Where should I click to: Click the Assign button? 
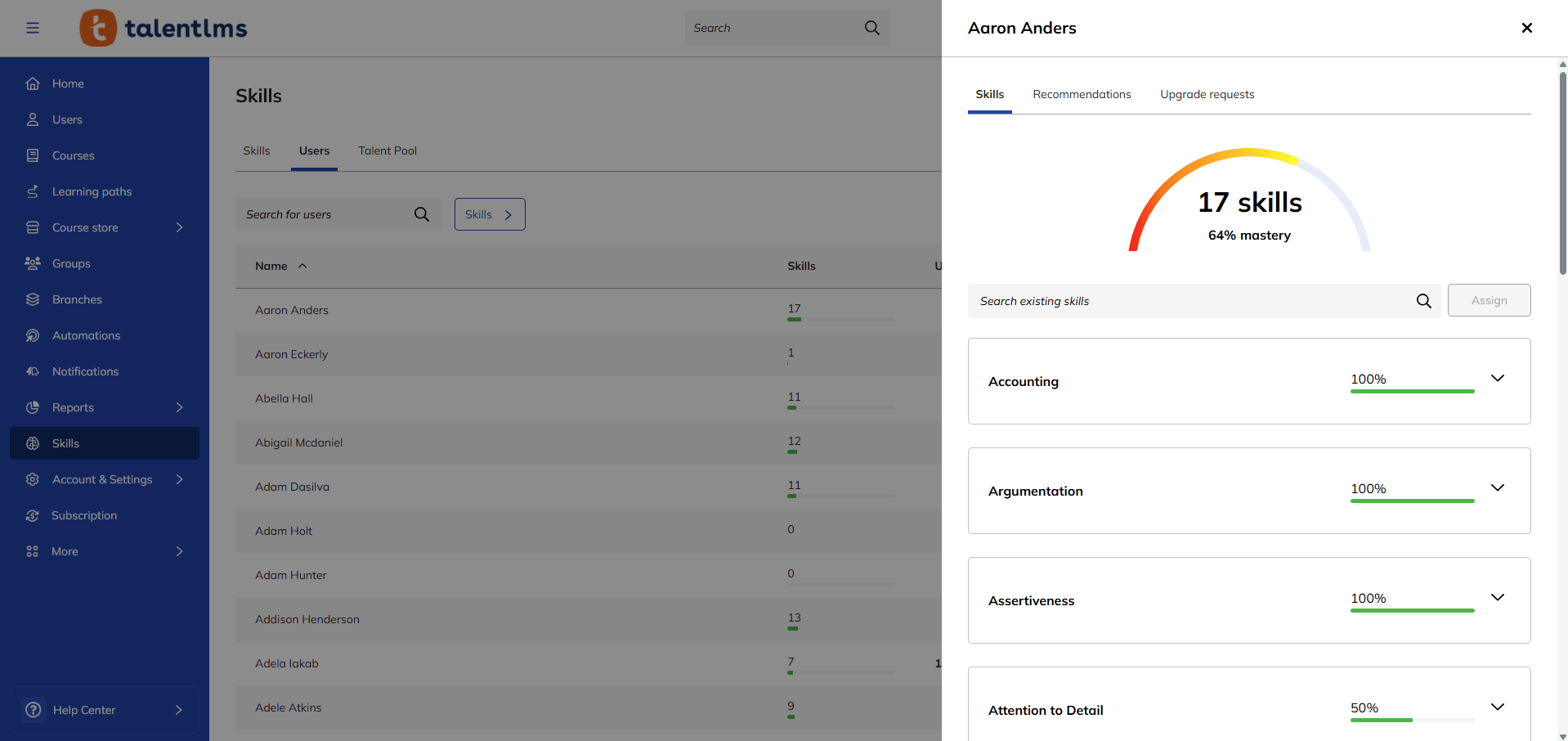(1488, 300)
